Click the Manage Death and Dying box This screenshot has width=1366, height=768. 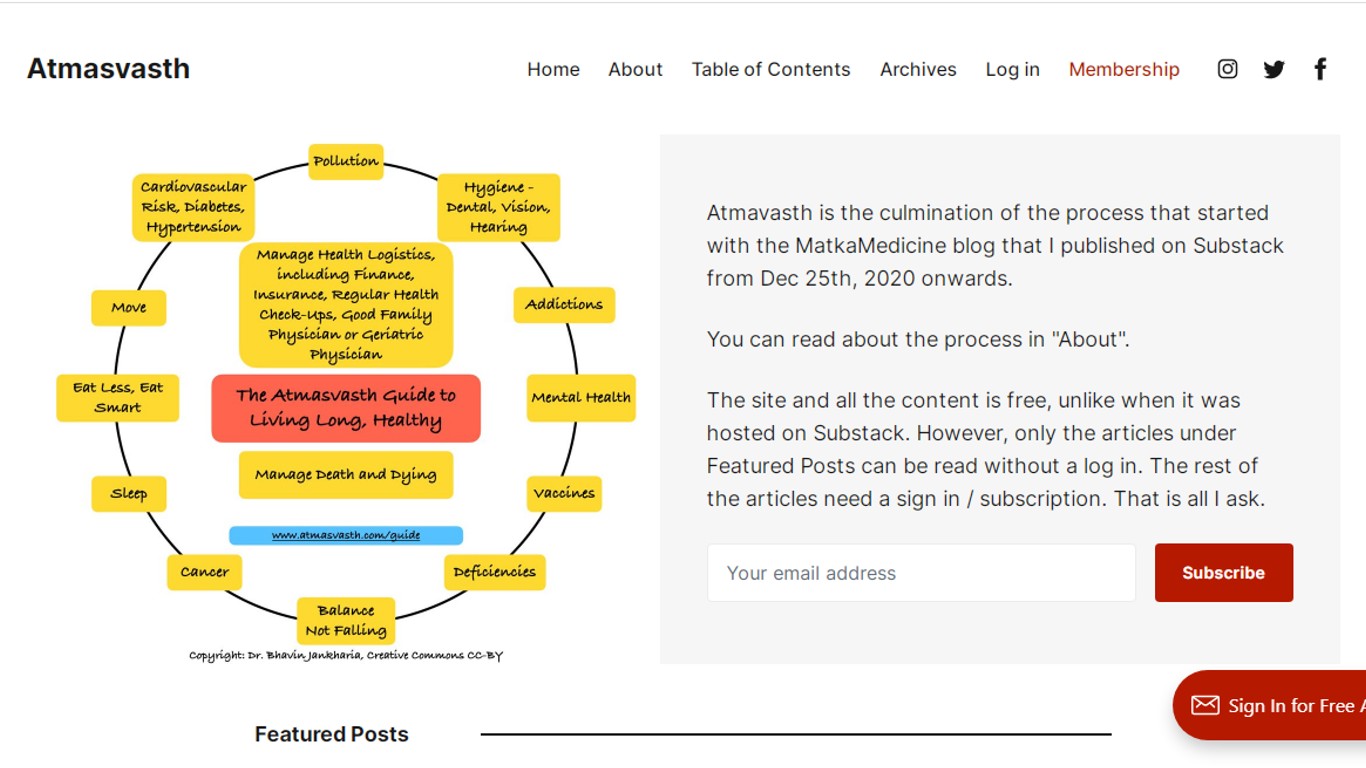pos(346,474)
